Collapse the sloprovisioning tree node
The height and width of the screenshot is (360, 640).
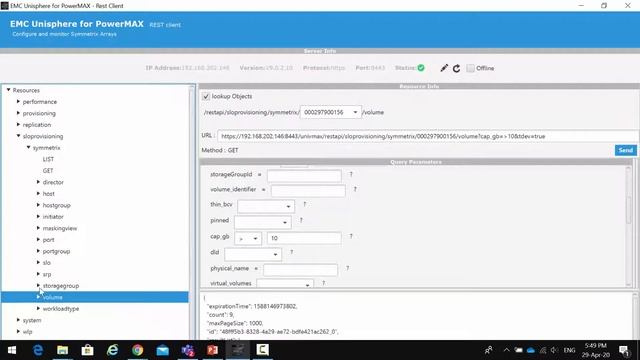[18, 136]
